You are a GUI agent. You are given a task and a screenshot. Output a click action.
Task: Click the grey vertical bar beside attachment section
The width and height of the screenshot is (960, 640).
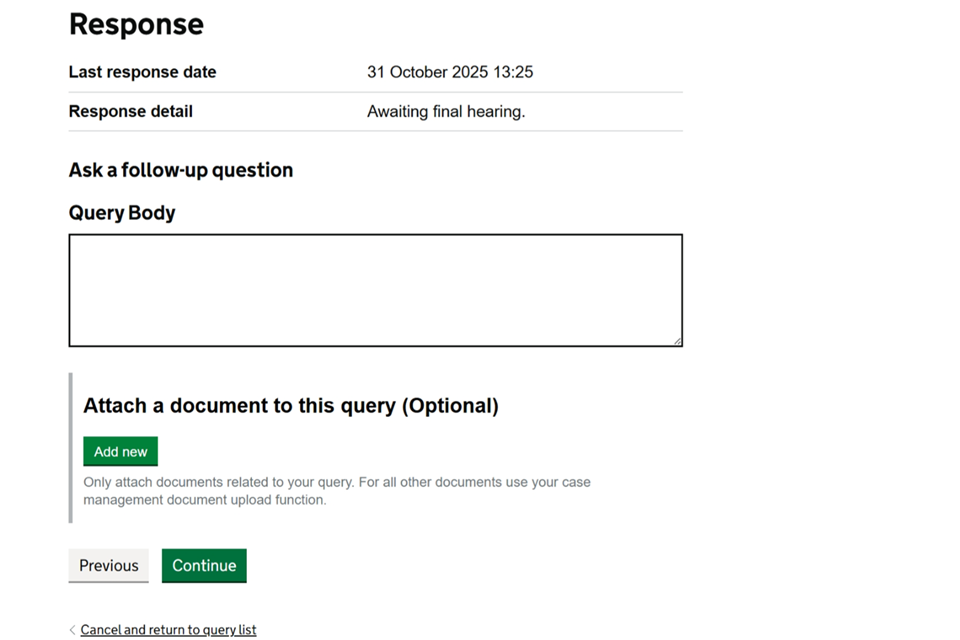click(x=71, y=448)
